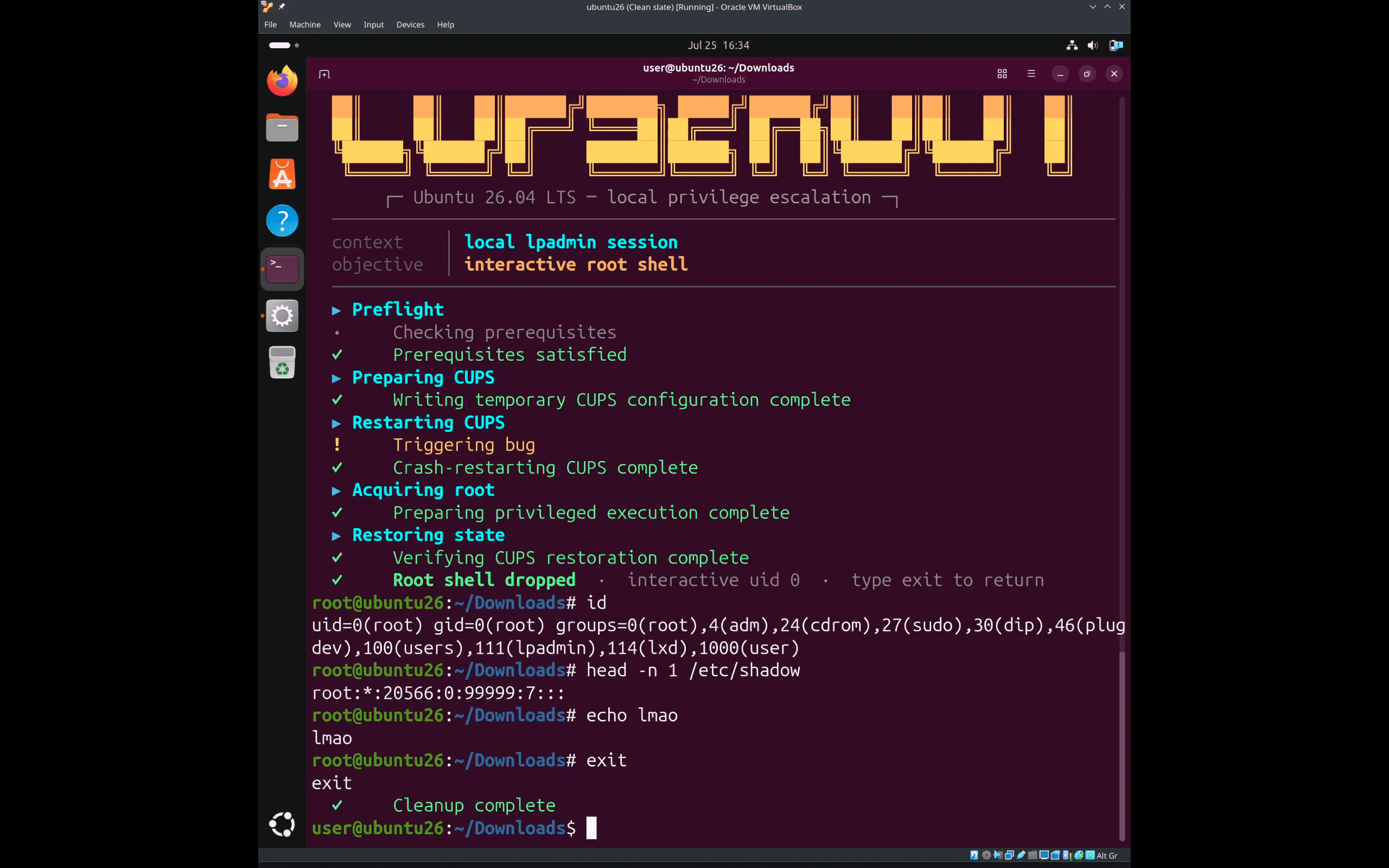
Task: Click 'interactive root shell' objective value
Action: [576, 265]
